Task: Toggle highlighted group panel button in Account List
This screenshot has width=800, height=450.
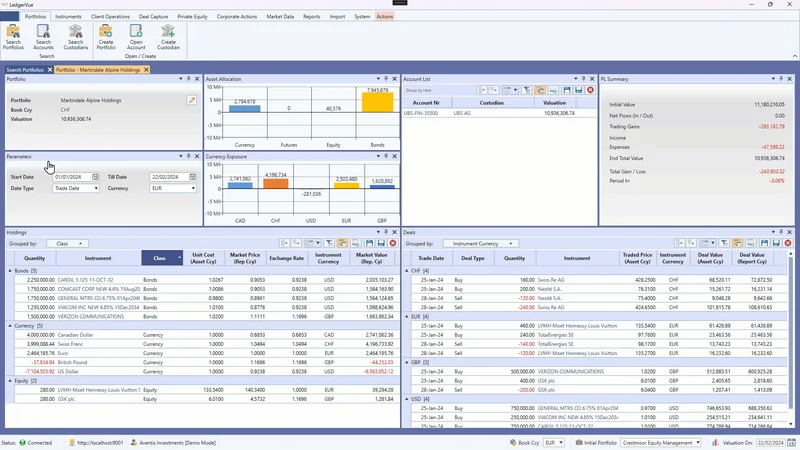Action: click(540, 90)
